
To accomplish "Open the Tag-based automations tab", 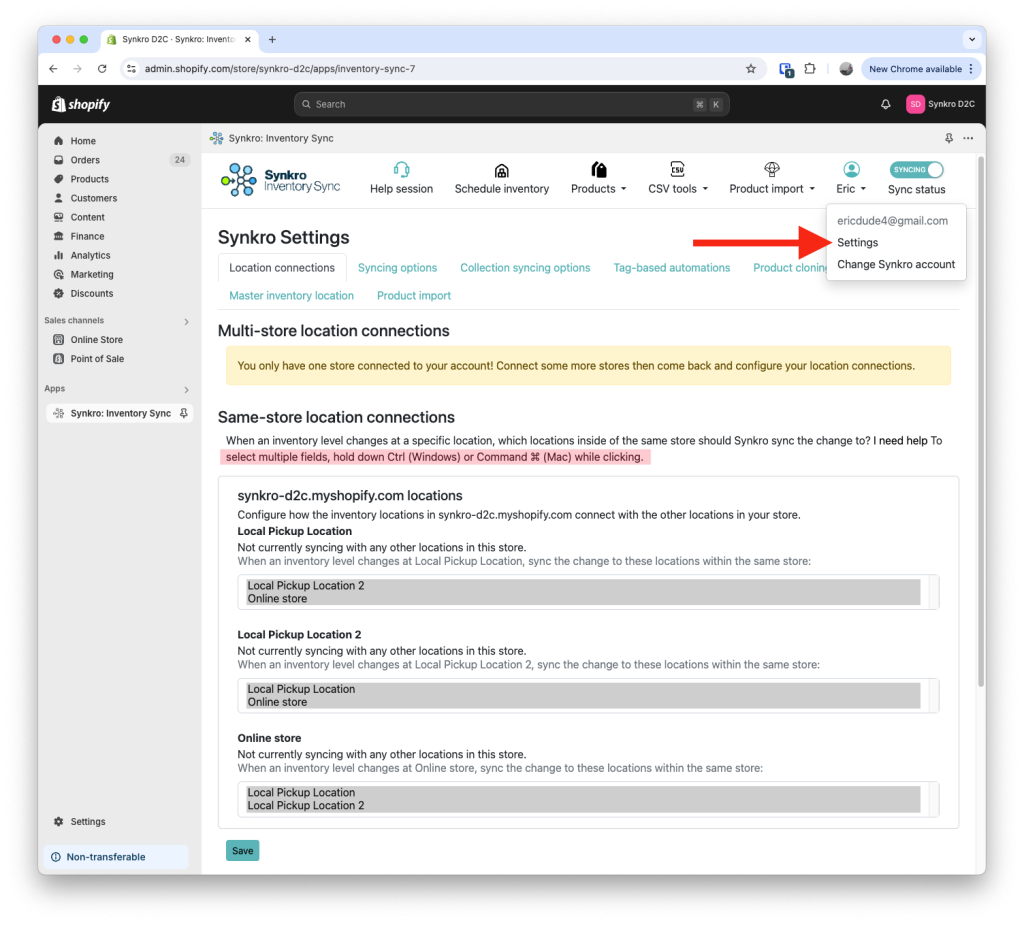I will coord(671,268).
